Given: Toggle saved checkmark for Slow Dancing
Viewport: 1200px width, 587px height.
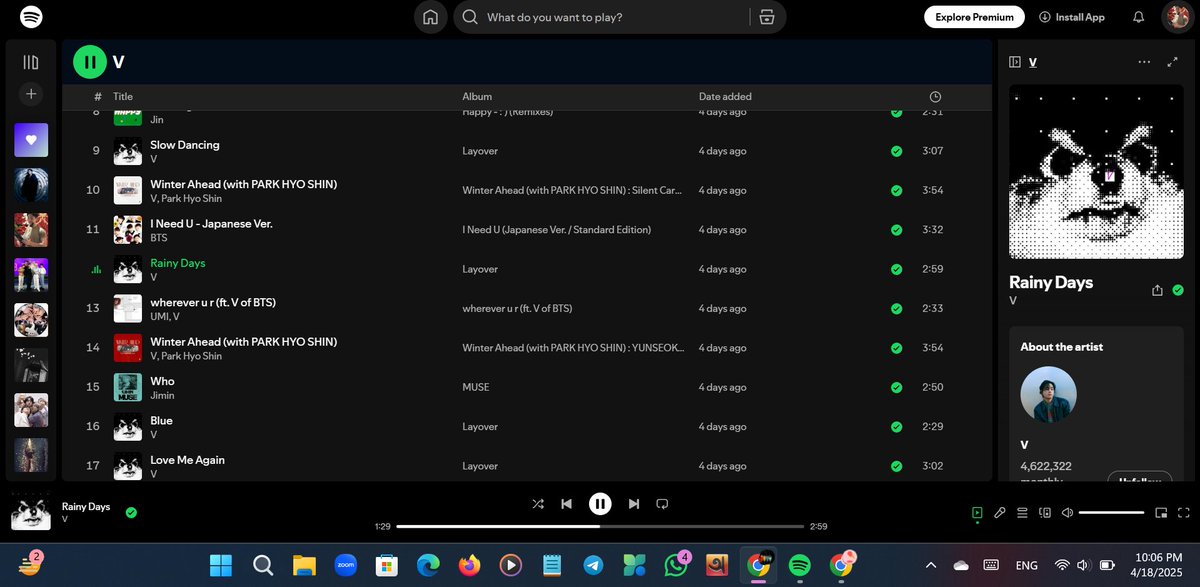Looking at the screenshot, I should [896, 151].
